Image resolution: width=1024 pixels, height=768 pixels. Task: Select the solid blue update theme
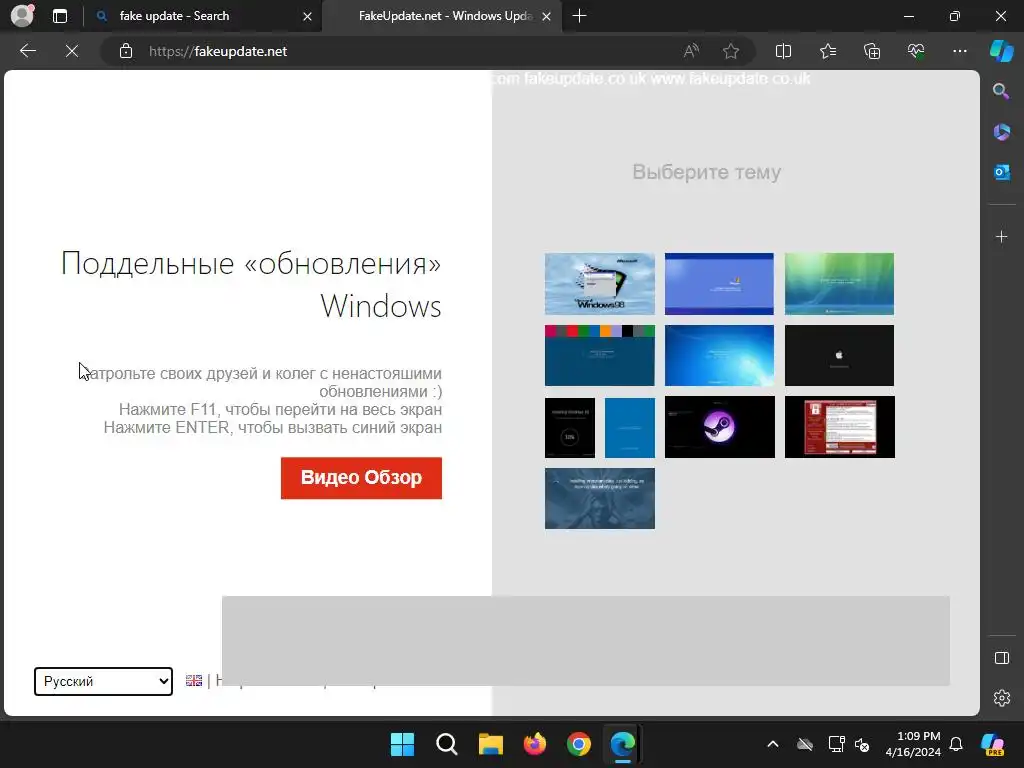[x=630, y=428]
